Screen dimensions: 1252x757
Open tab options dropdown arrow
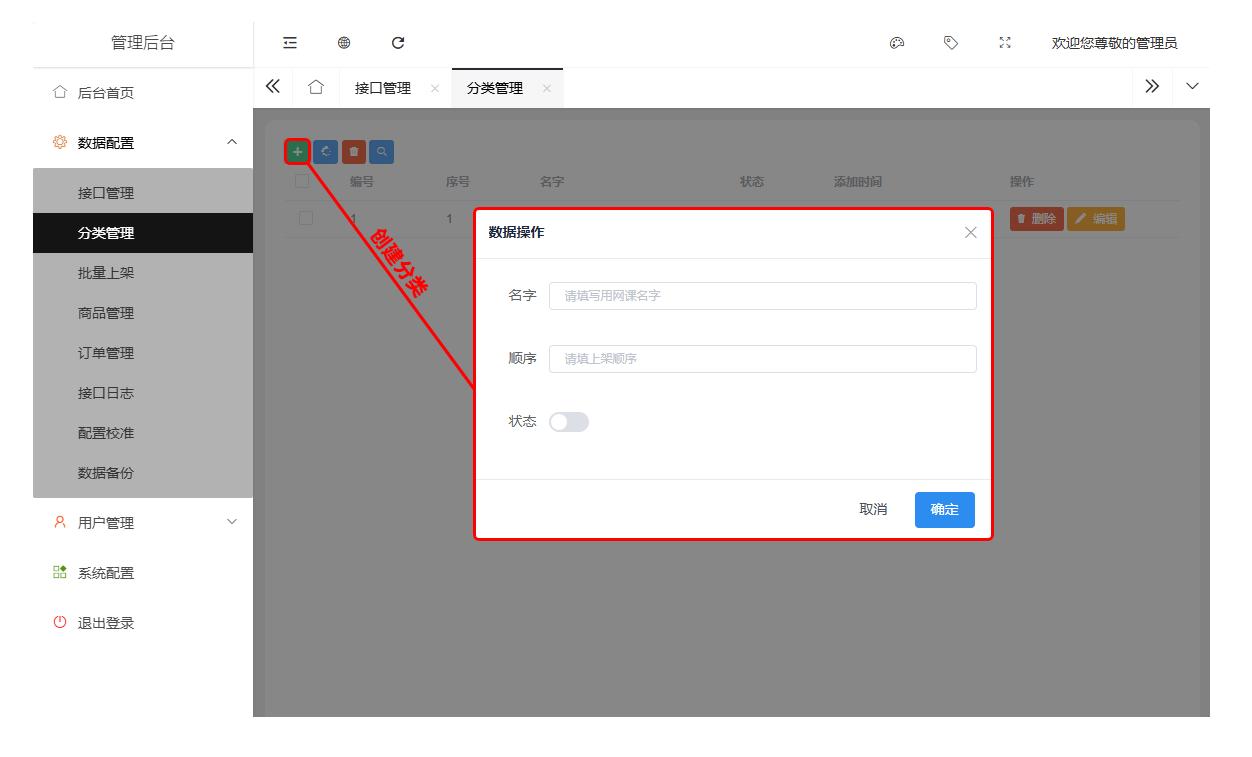[x=1192, y=87]
